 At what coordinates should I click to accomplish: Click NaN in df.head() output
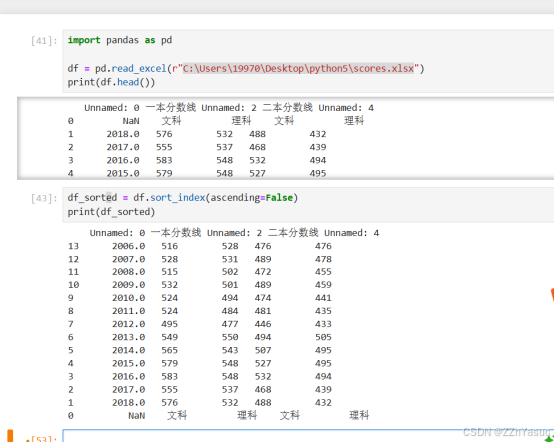point(131,121)
